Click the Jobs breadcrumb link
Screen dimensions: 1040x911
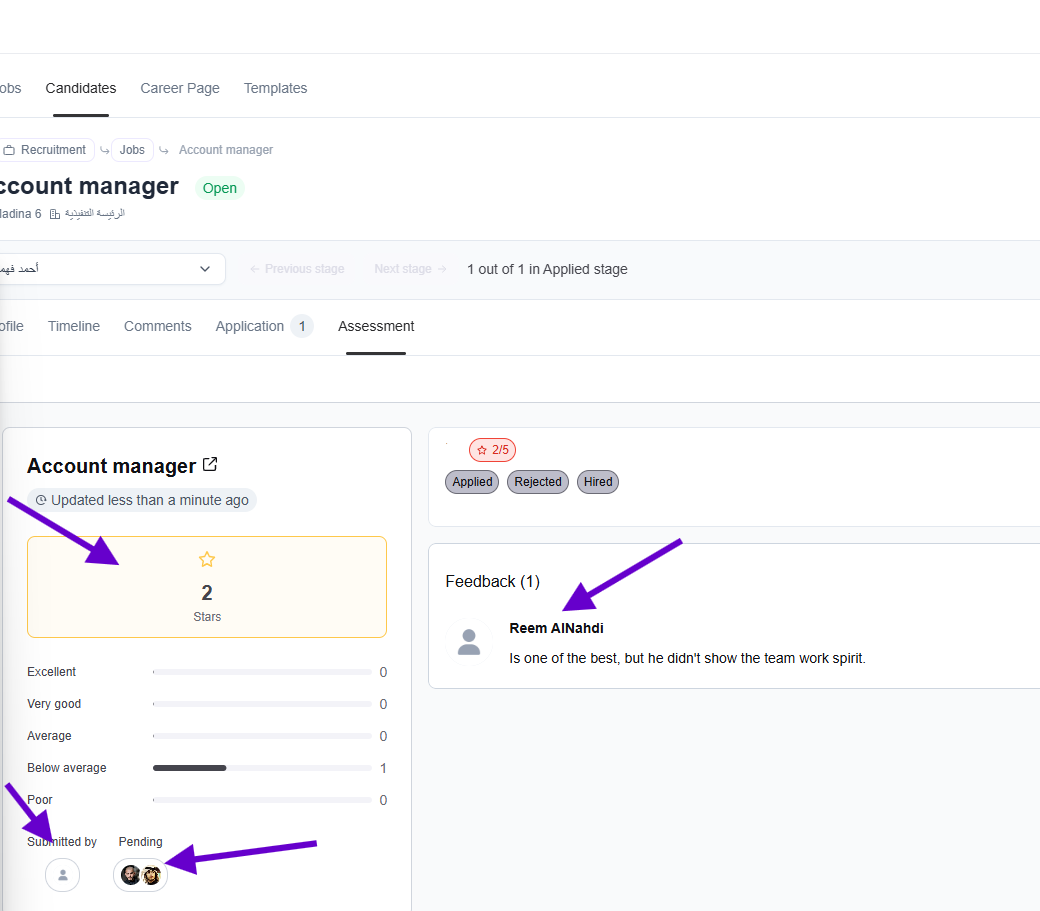[x=132, y=150]
